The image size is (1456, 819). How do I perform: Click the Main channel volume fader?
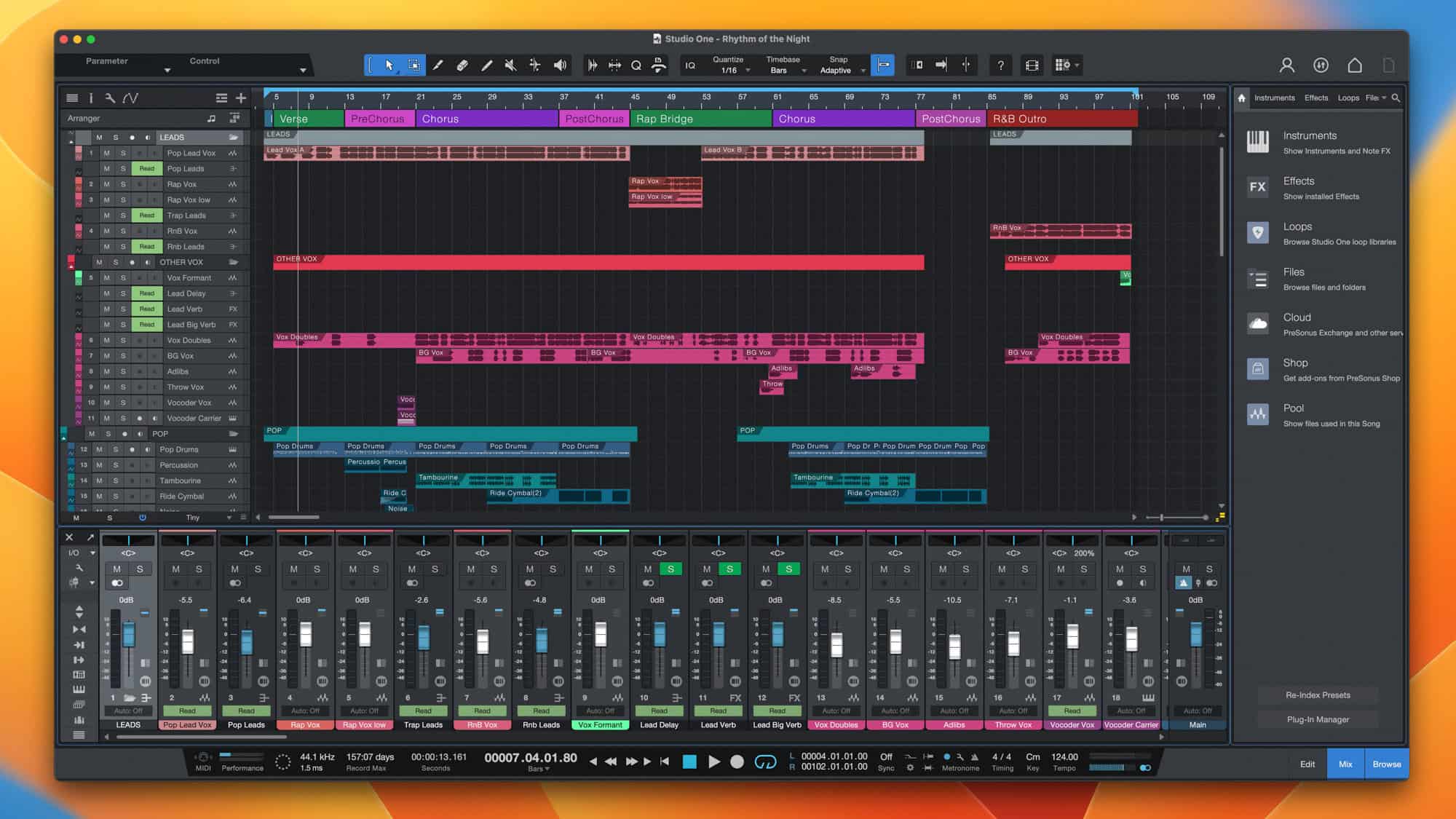click(1195, 633)
